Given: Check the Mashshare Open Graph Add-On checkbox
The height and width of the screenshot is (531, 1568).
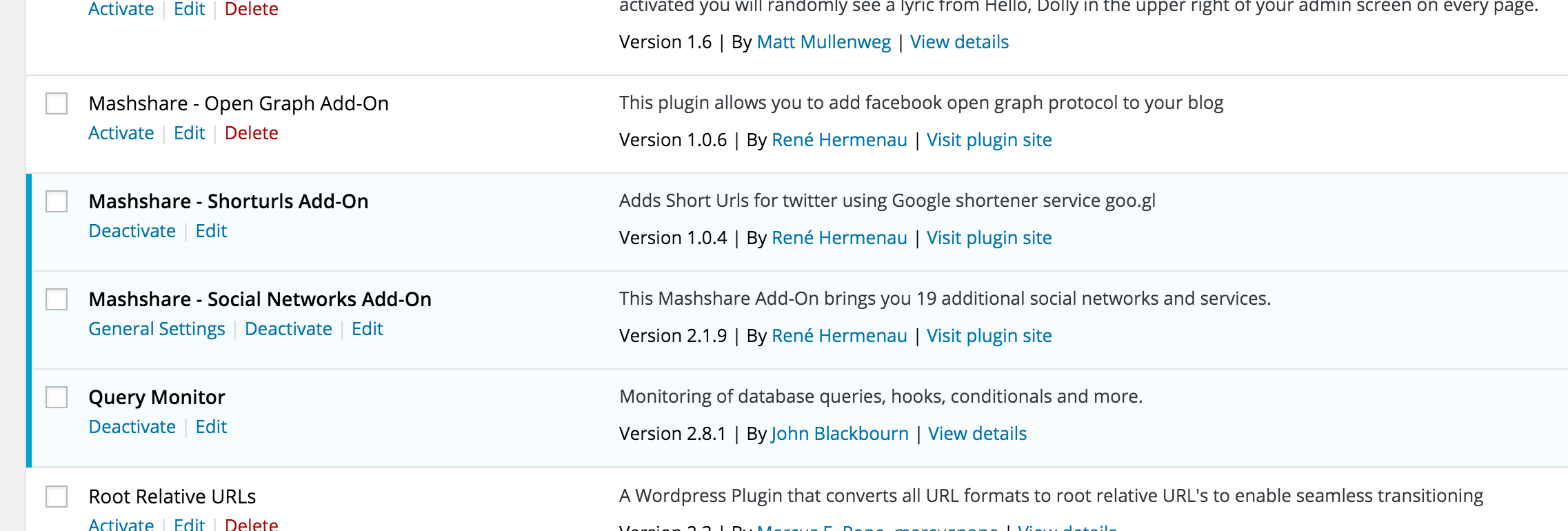Looking at the screenshot, I should (57, 103).
